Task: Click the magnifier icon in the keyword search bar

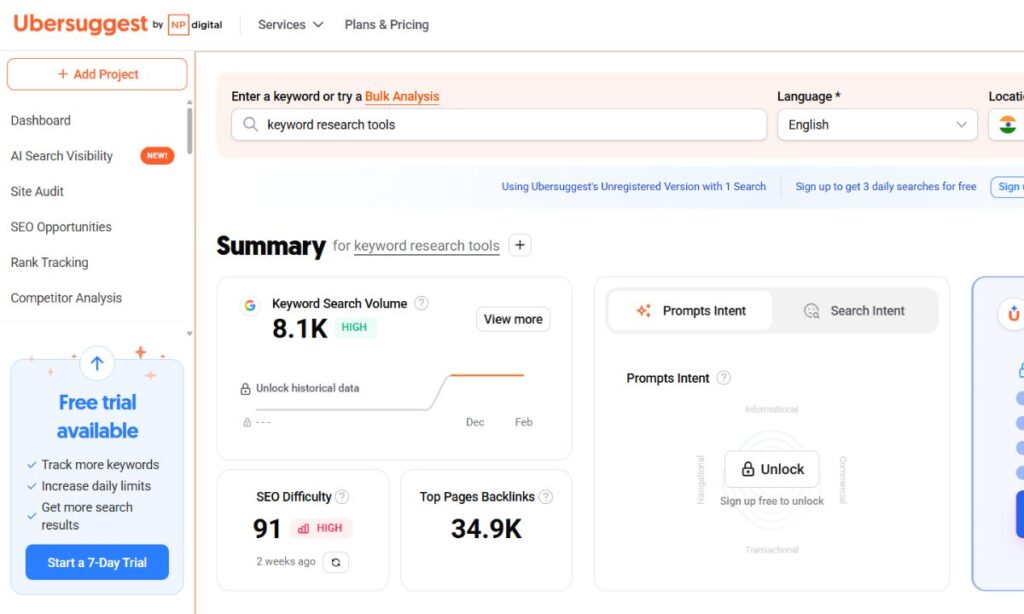Action: tap(251, 124)
